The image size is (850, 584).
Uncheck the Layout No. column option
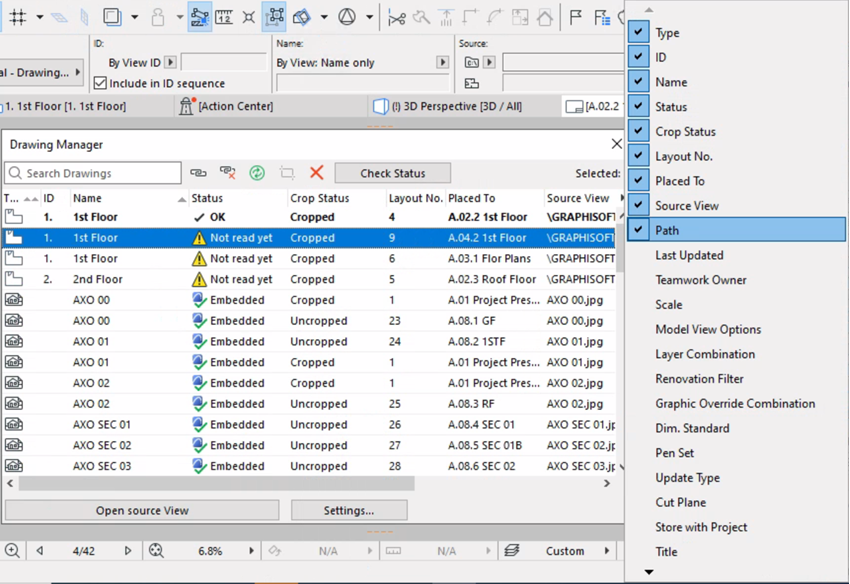pos(638,156)
